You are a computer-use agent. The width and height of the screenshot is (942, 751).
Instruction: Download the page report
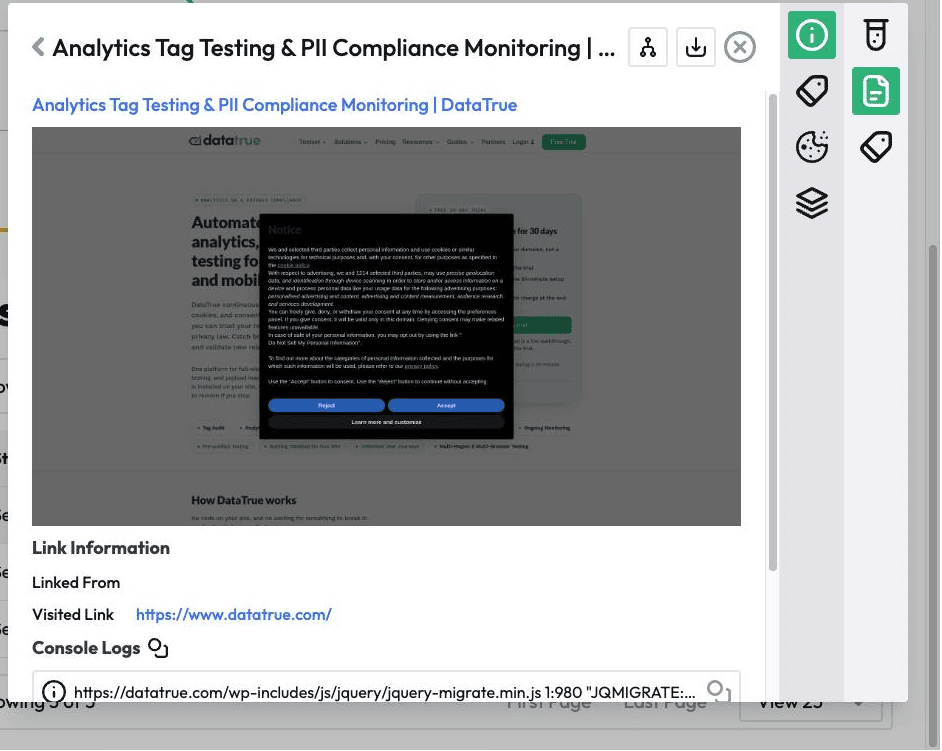click(696, 47)
